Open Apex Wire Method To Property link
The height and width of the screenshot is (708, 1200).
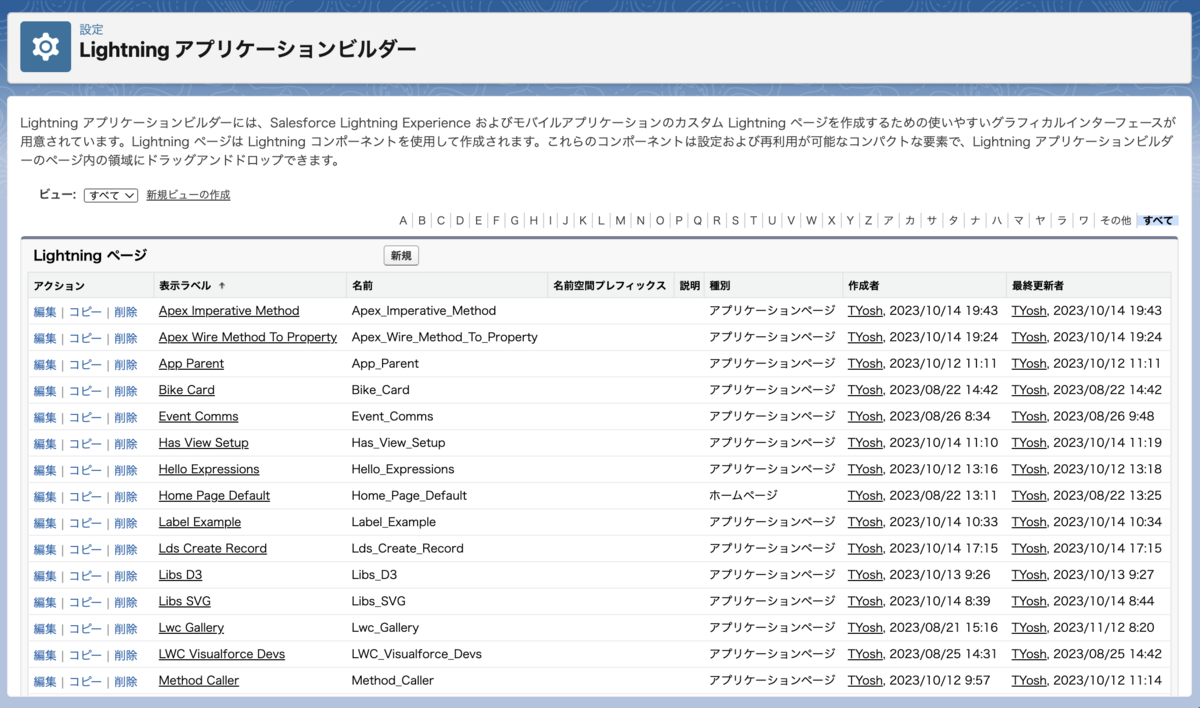pos(248,337)
